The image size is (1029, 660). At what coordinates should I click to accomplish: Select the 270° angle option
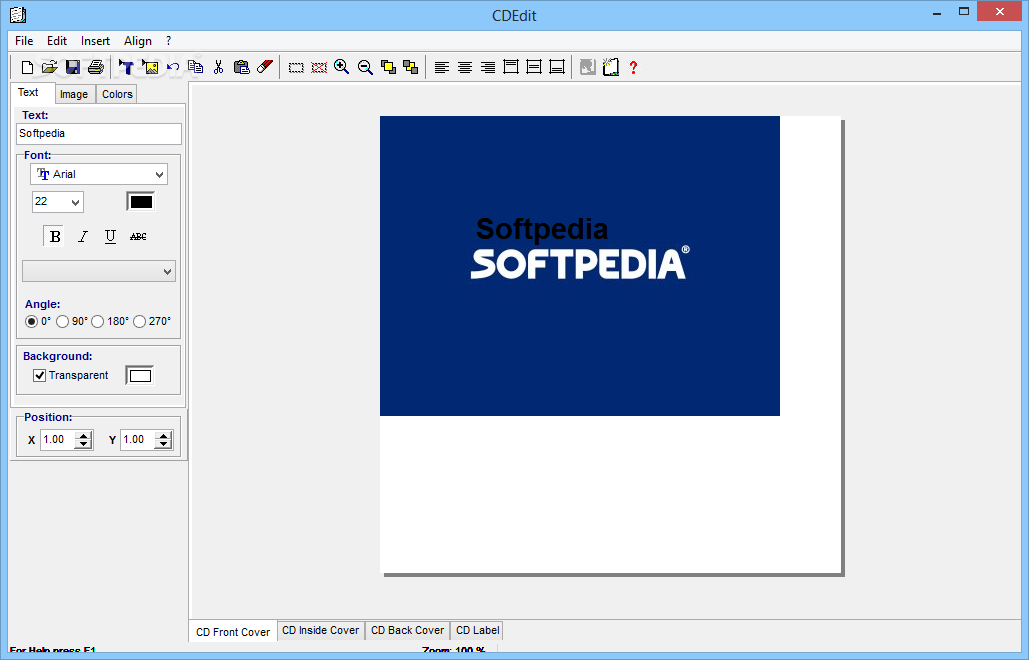click(140, 321)
